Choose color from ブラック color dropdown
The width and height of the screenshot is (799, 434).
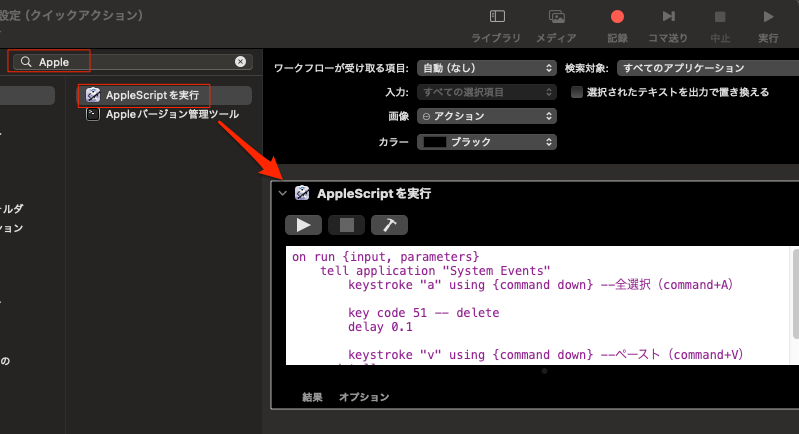point(486,142)
